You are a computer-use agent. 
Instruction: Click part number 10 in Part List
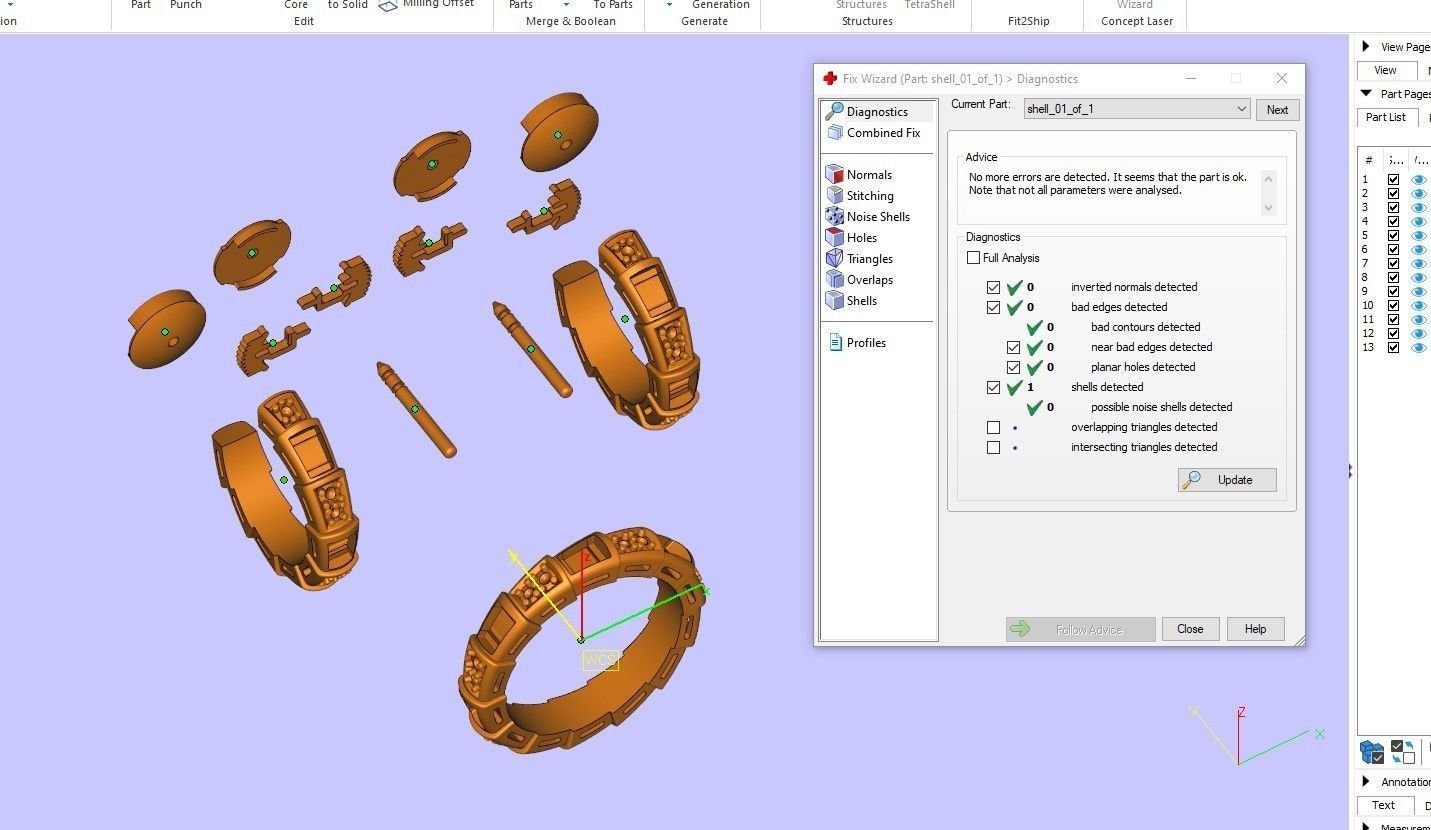[1368, 306]
